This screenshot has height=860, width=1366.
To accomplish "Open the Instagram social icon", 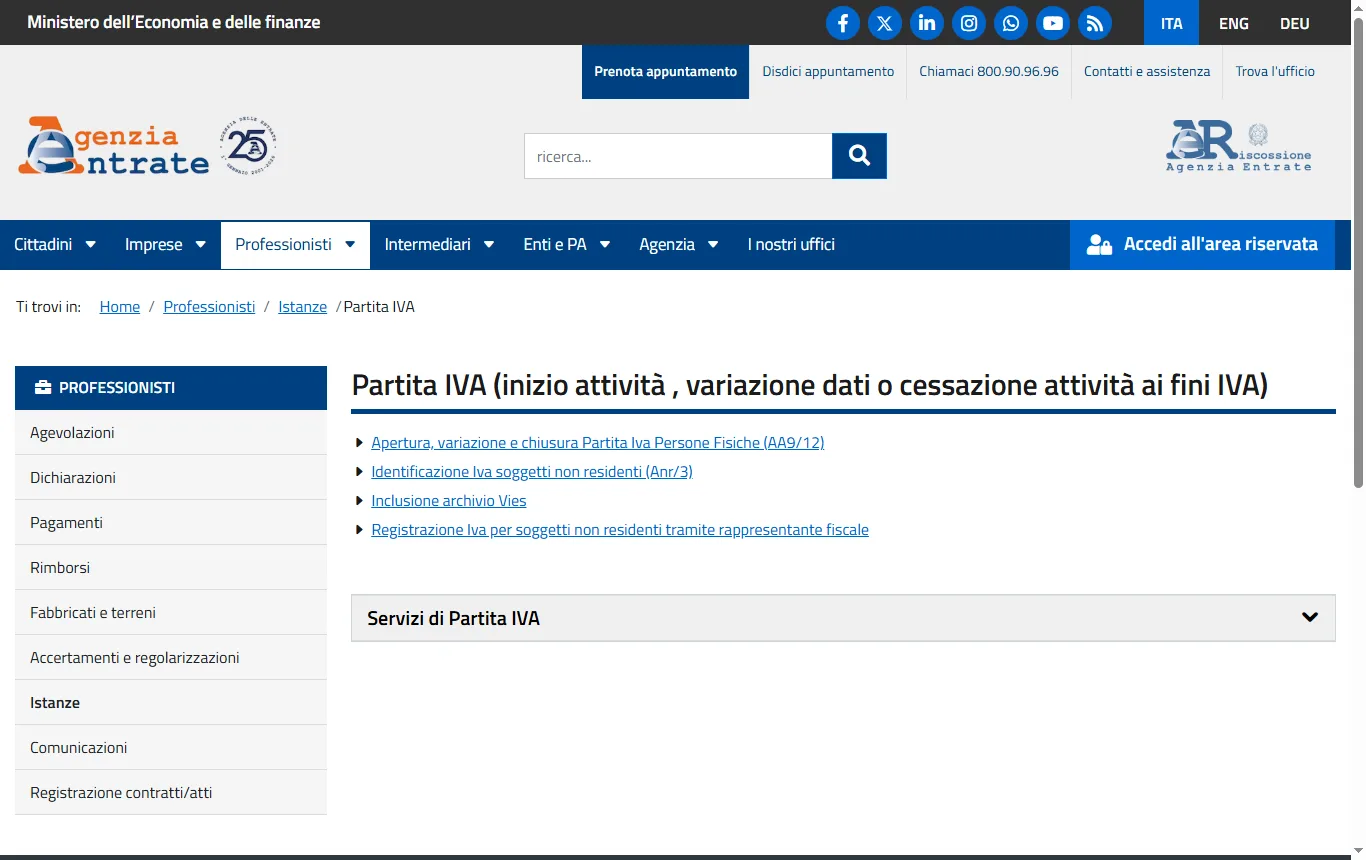I will tap(969, 23).
